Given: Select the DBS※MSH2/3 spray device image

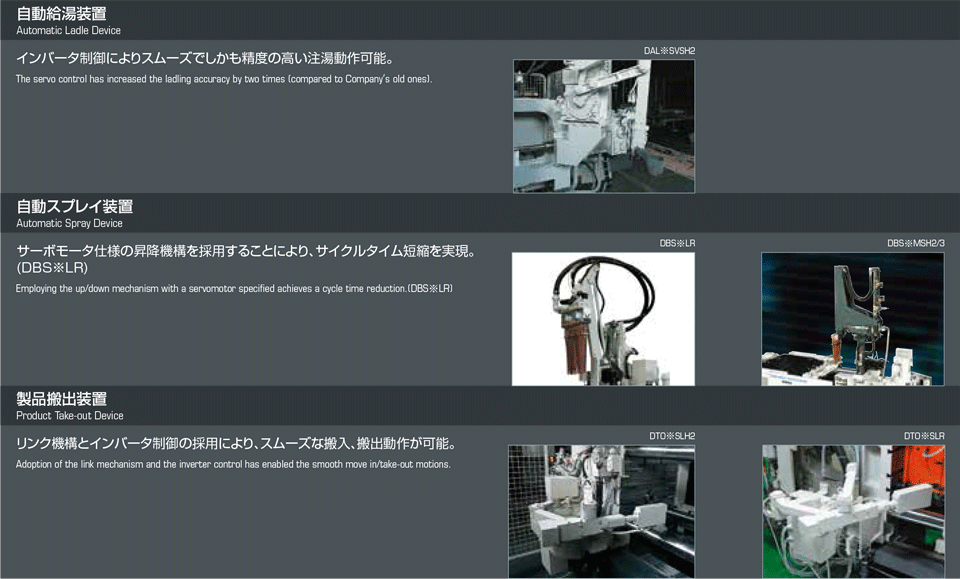Looking at the screenshot, I should coord(852,319).
